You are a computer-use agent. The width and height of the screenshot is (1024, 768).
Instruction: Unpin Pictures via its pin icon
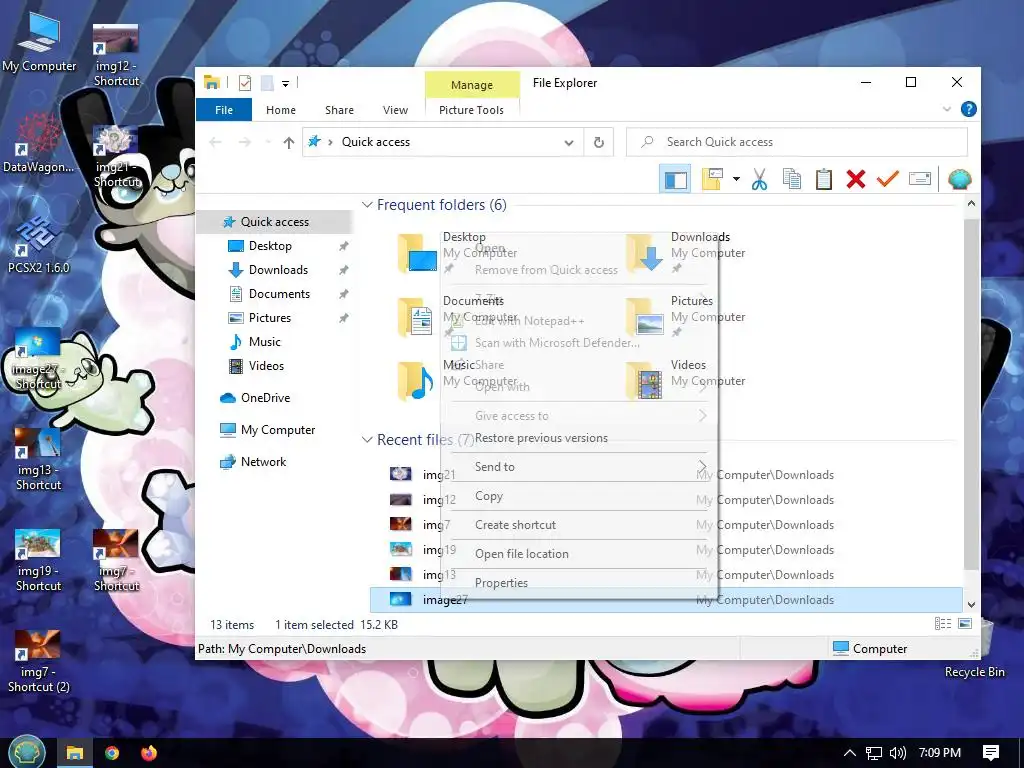point(344,318)
